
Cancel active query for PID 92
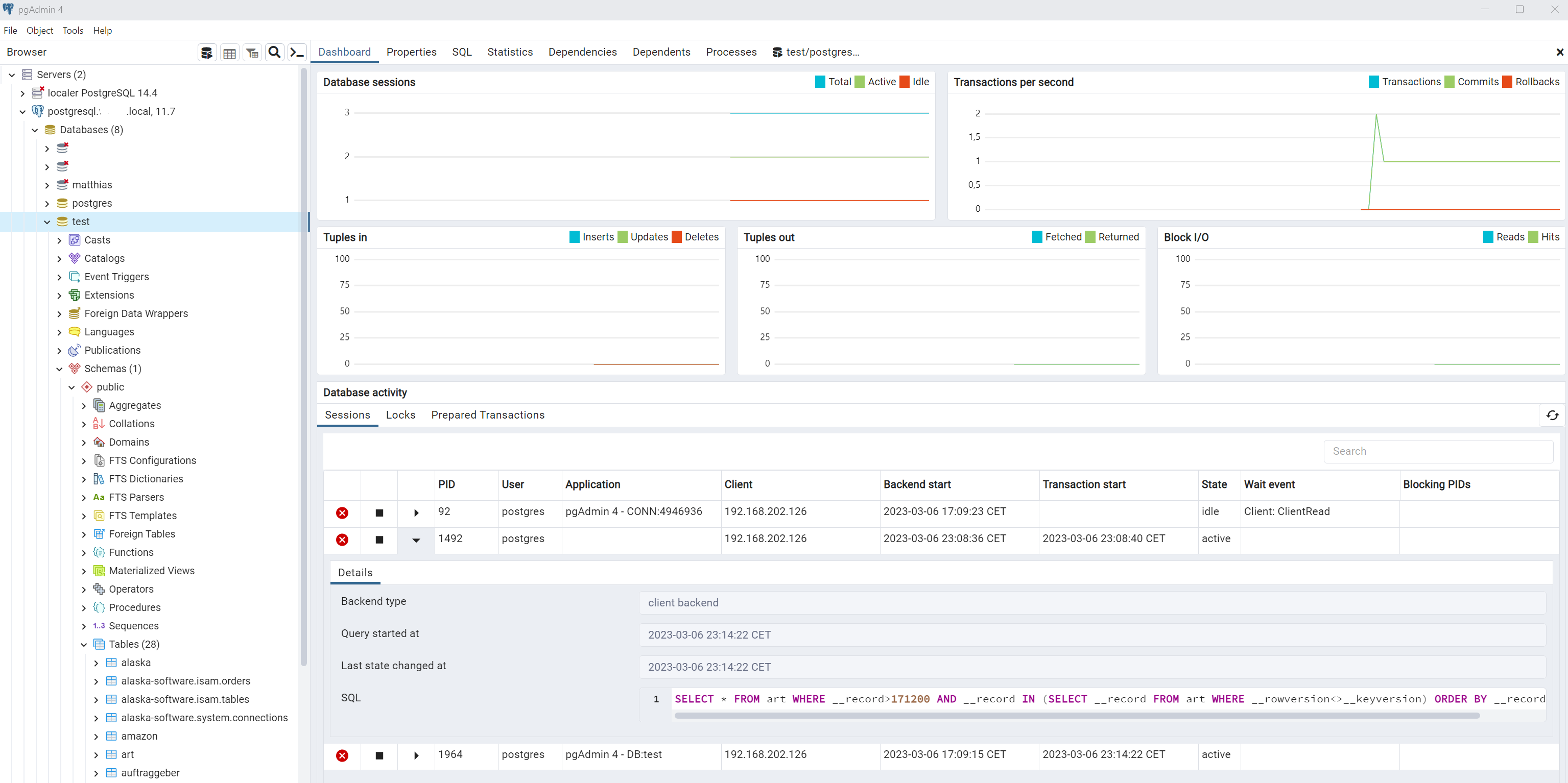pos(379,513)
